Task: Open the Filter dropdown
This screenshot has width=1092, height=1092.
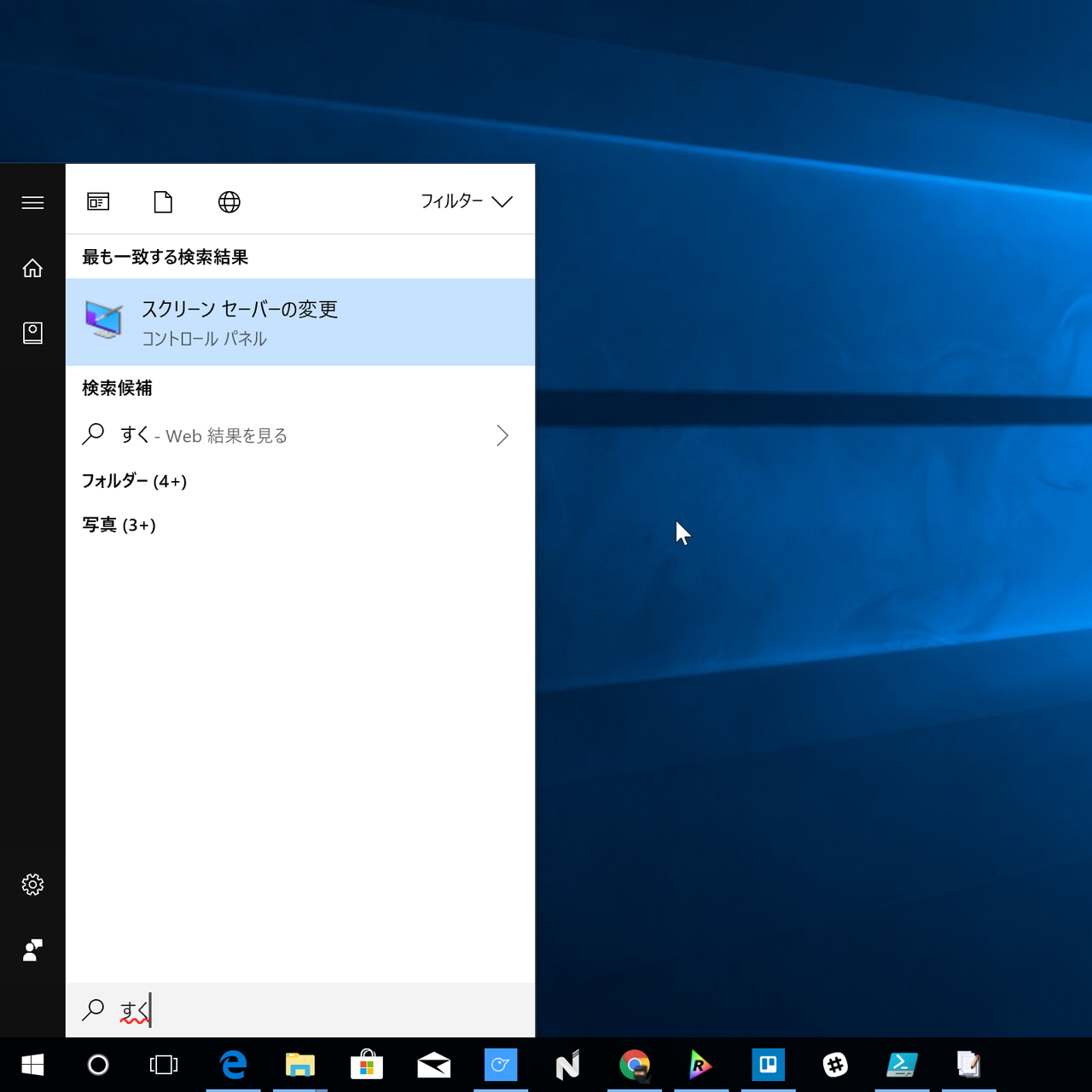Action: (x=467, y=202)
